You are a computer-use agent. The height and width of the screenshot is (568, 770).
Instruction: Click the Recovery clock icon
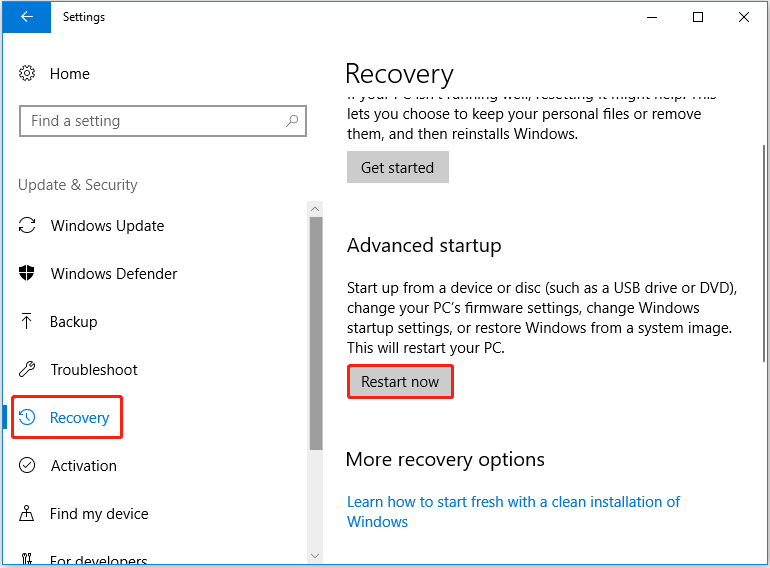(27, 417)
